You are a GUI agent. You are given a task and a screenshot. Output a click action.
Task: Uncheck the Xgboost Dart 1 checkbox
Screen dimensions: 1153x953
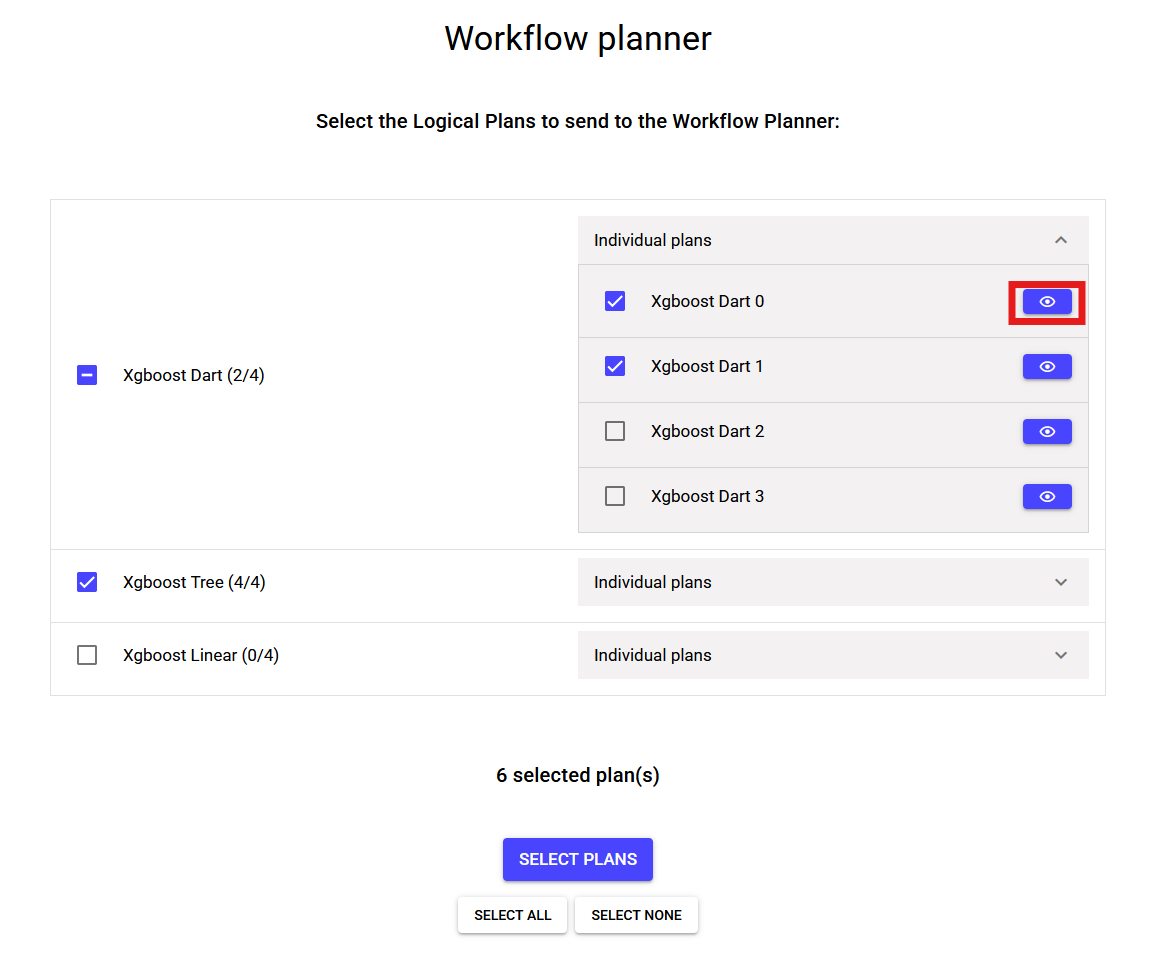[614, 365]
